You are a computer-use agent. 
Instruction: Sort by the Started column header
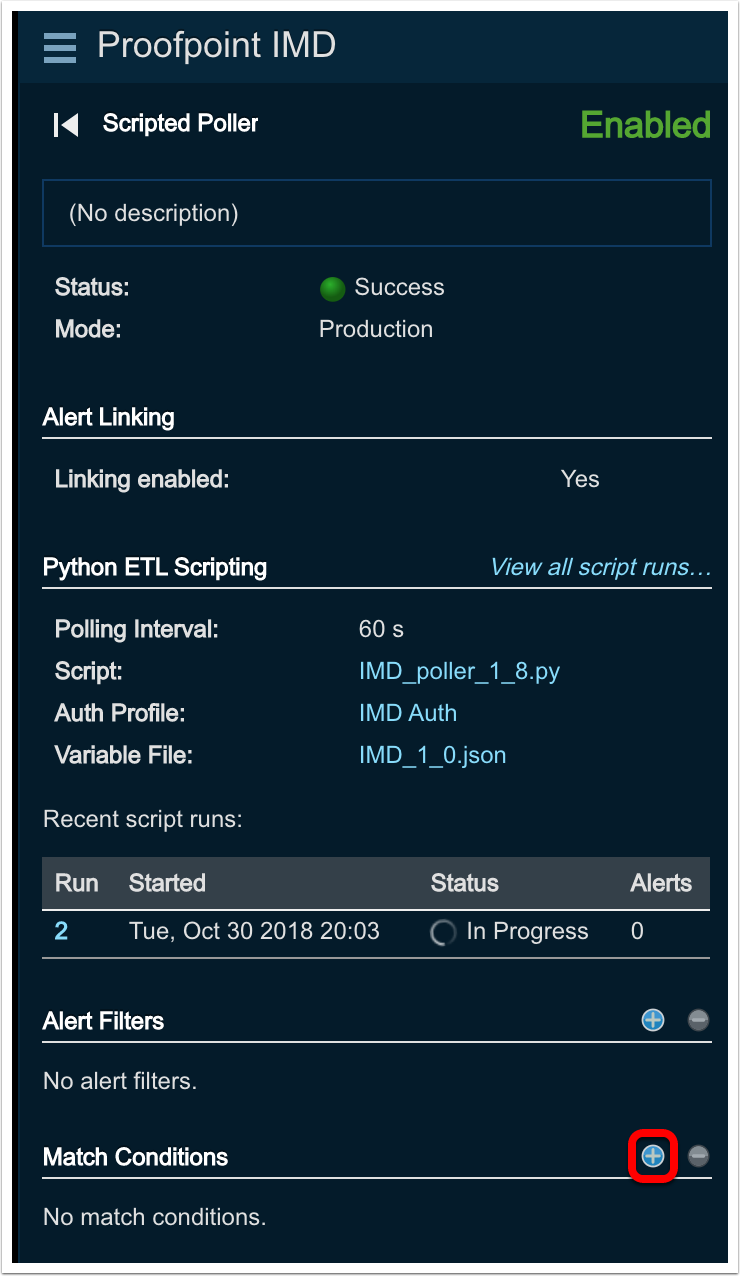(167, 883)
